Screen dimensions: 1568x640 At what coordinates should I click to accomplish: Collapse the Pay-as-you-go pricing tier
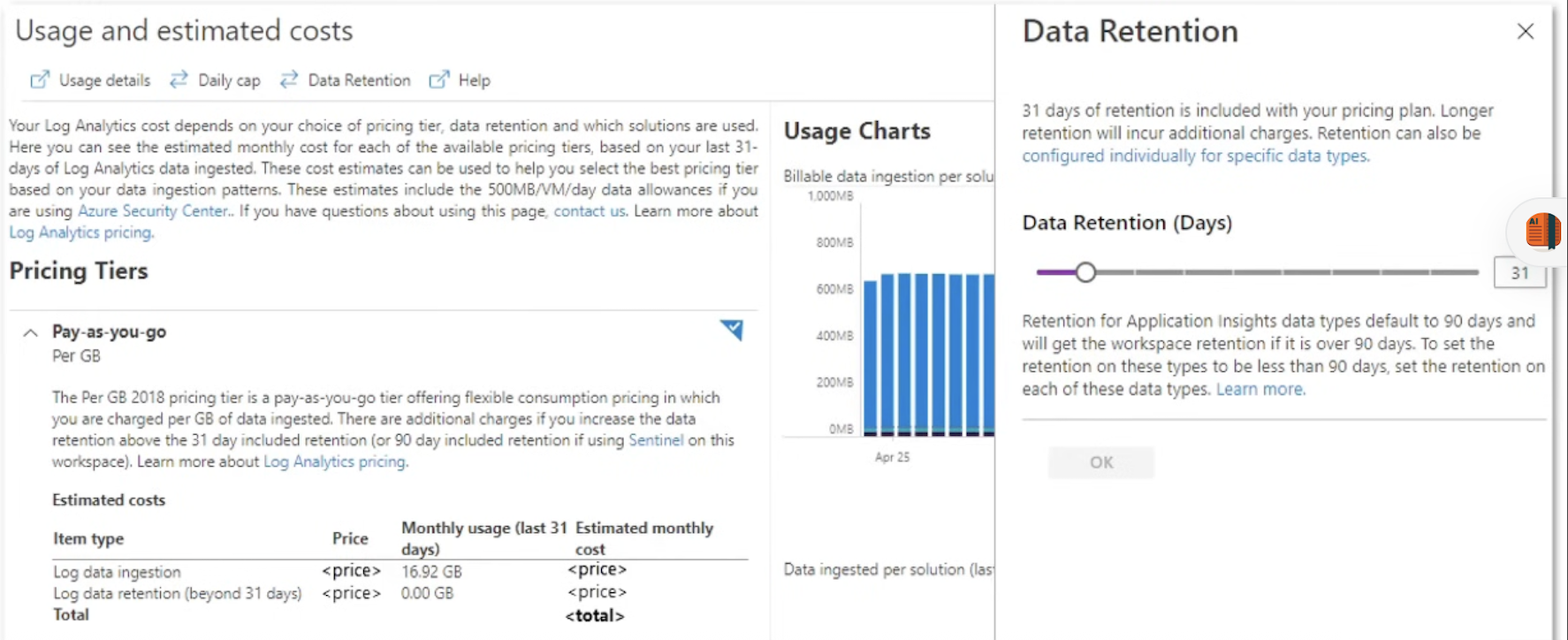(x=31, y=333)
